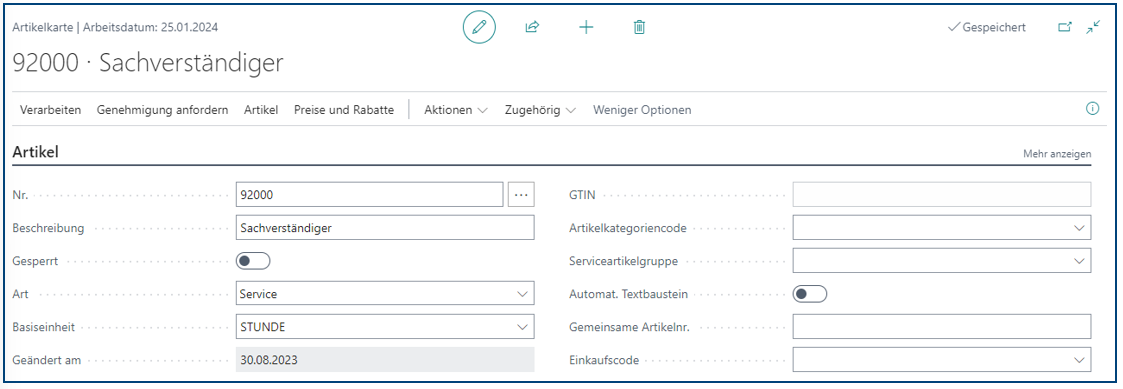Click the collapse page arrows icon
This screenshot has height=389, width=1123.
(x=1093, y=27)
